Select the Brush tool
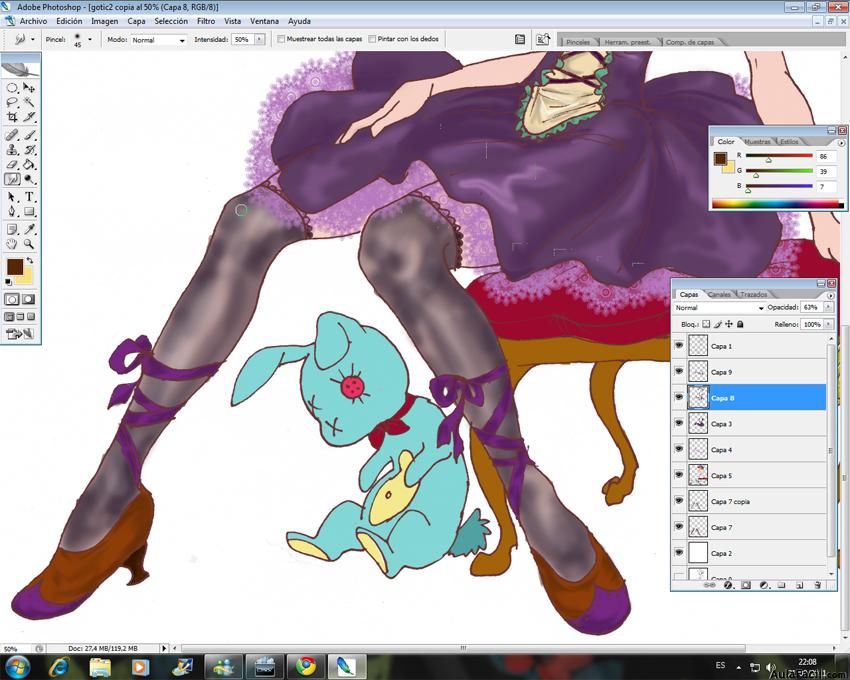The width and height of the screenshot is (850, 680). 29,135
